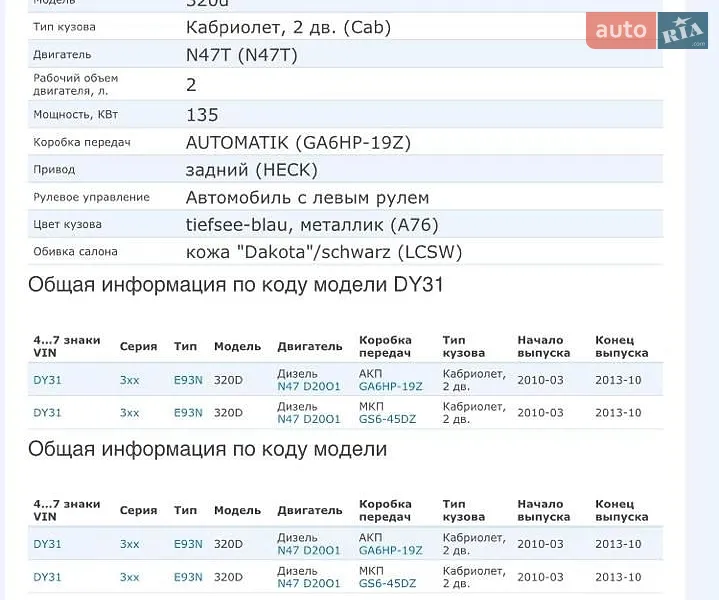Screen dimensions: 719x600
Task: Select the value 'AUTOMATIK (GA6HP-19Z)'
Action: click(298, 143)
